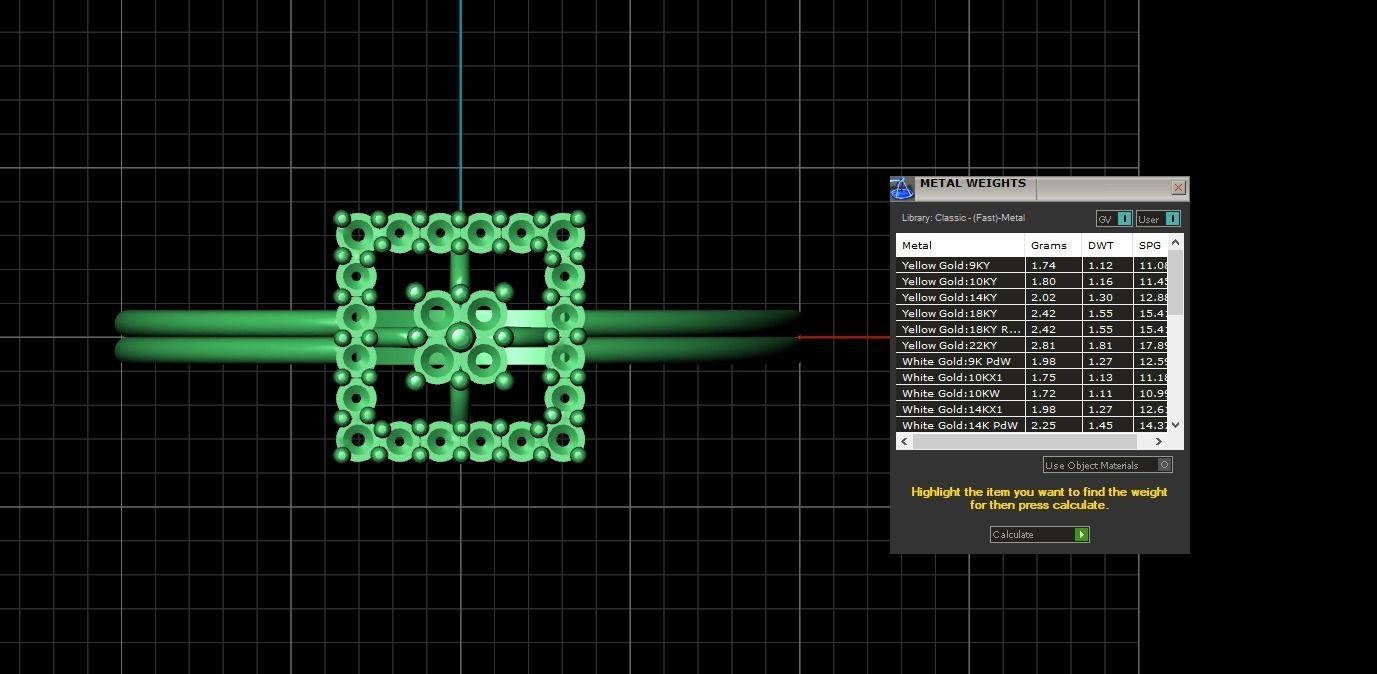Click the vertical scrollbar thumb of metal list

[1176, 282]
